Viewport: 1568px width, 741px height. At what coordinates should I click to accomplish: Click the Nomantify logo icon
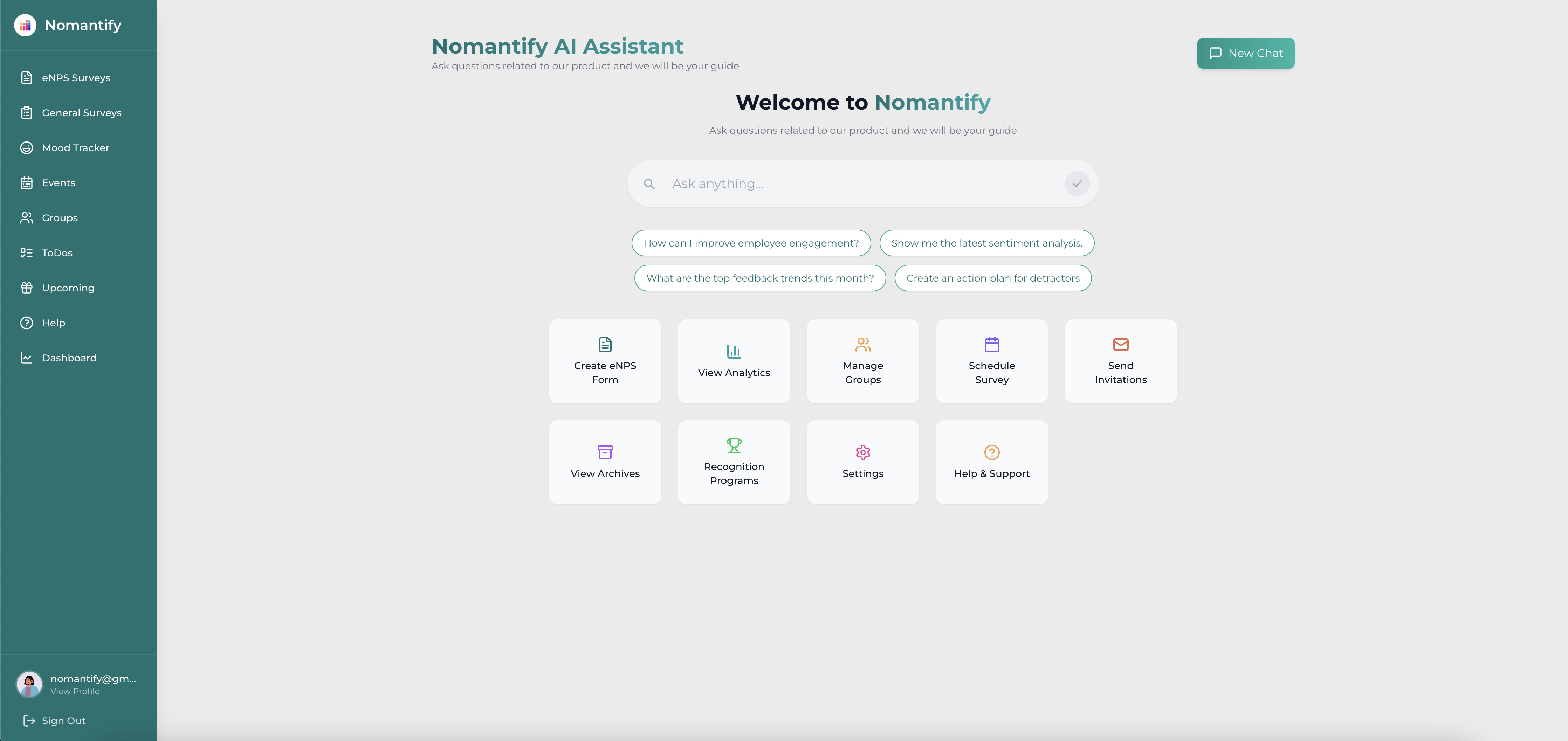[25, 25]
